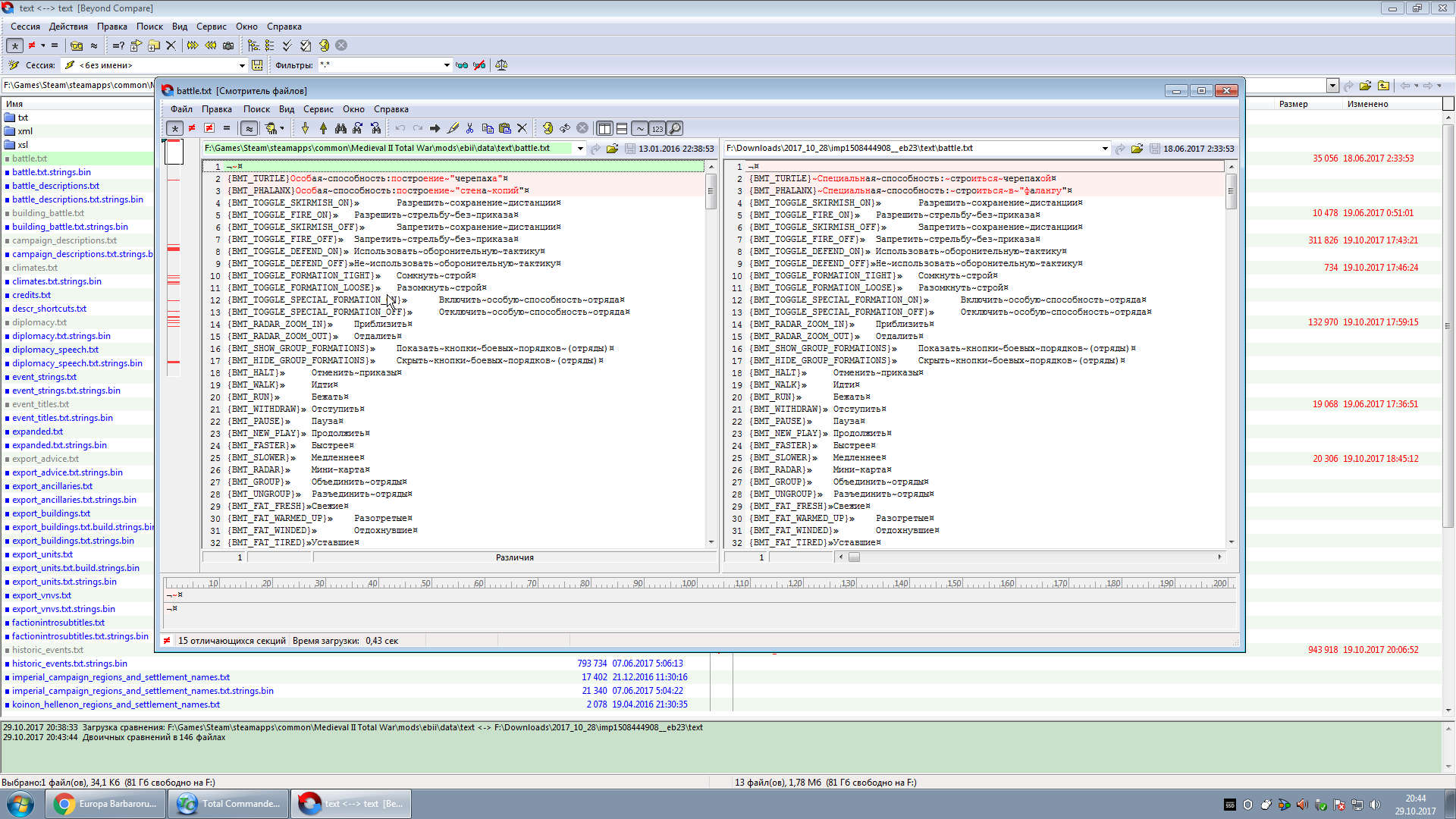Toggle Show All asterisk button in viewer

(x=174, y=128)
